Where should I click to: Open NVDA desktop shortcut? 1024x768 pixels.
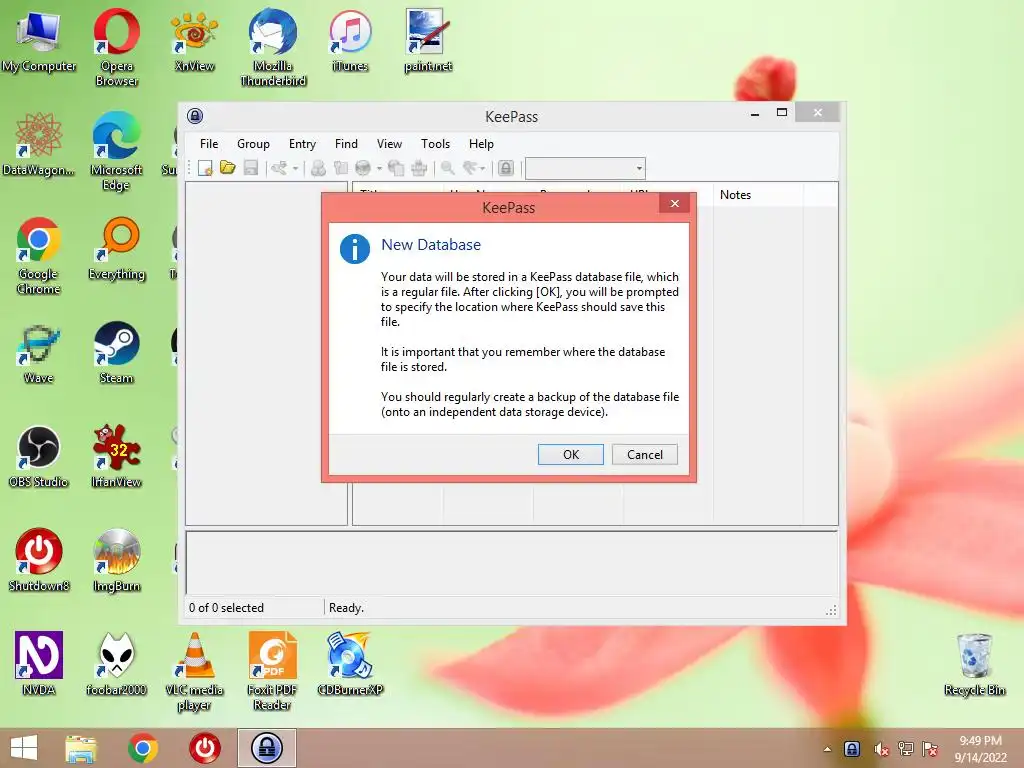pyautogui.click(x=39, y=664)
